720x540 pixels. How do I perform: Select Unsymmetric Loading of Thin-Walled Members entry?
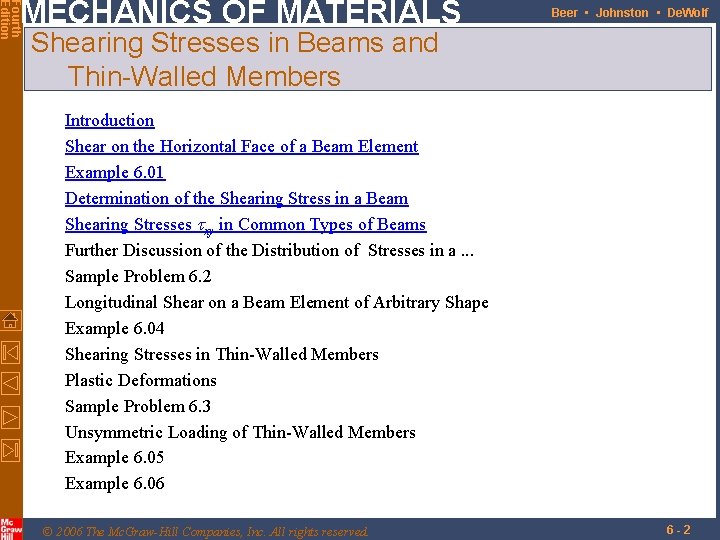240,433
